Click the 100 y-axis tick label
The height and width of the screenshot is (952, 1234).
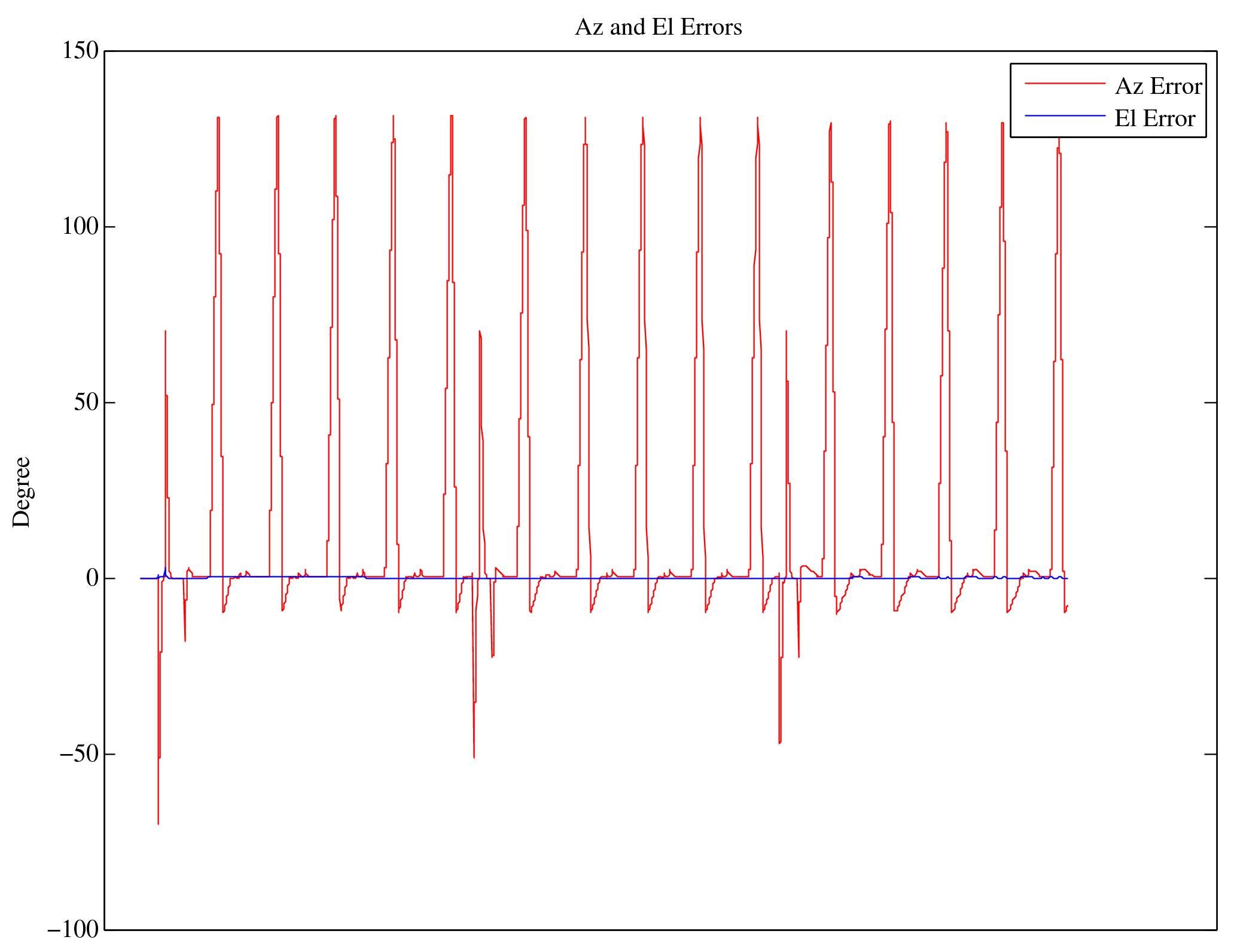pyautogui.click(x=80, y=227)
